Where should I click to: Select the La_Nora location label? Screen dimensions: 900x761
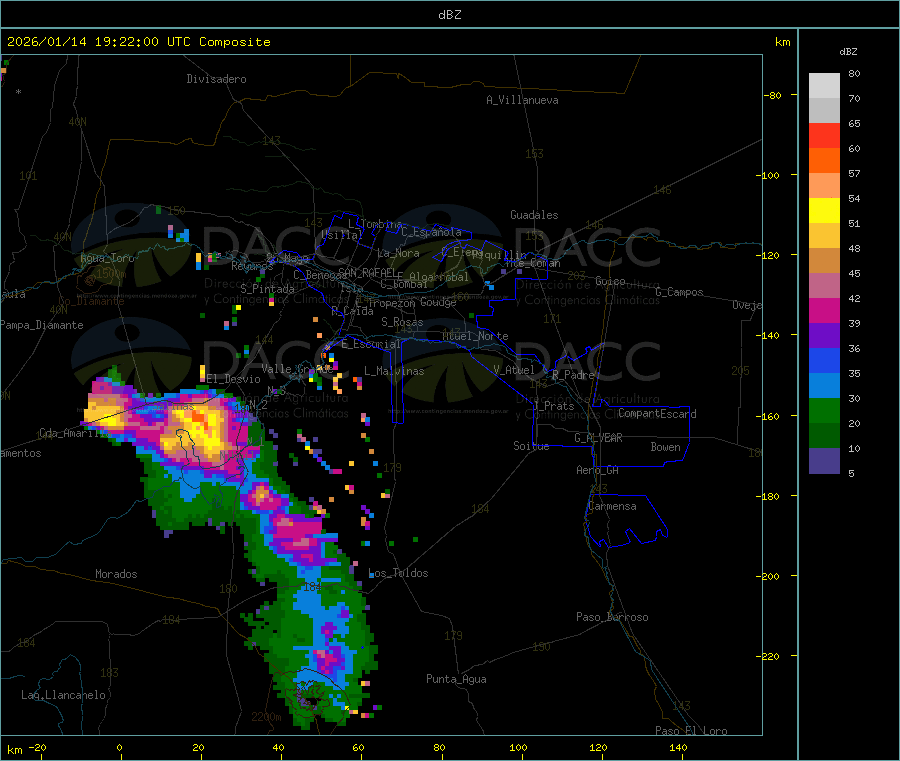click(398, 253)
